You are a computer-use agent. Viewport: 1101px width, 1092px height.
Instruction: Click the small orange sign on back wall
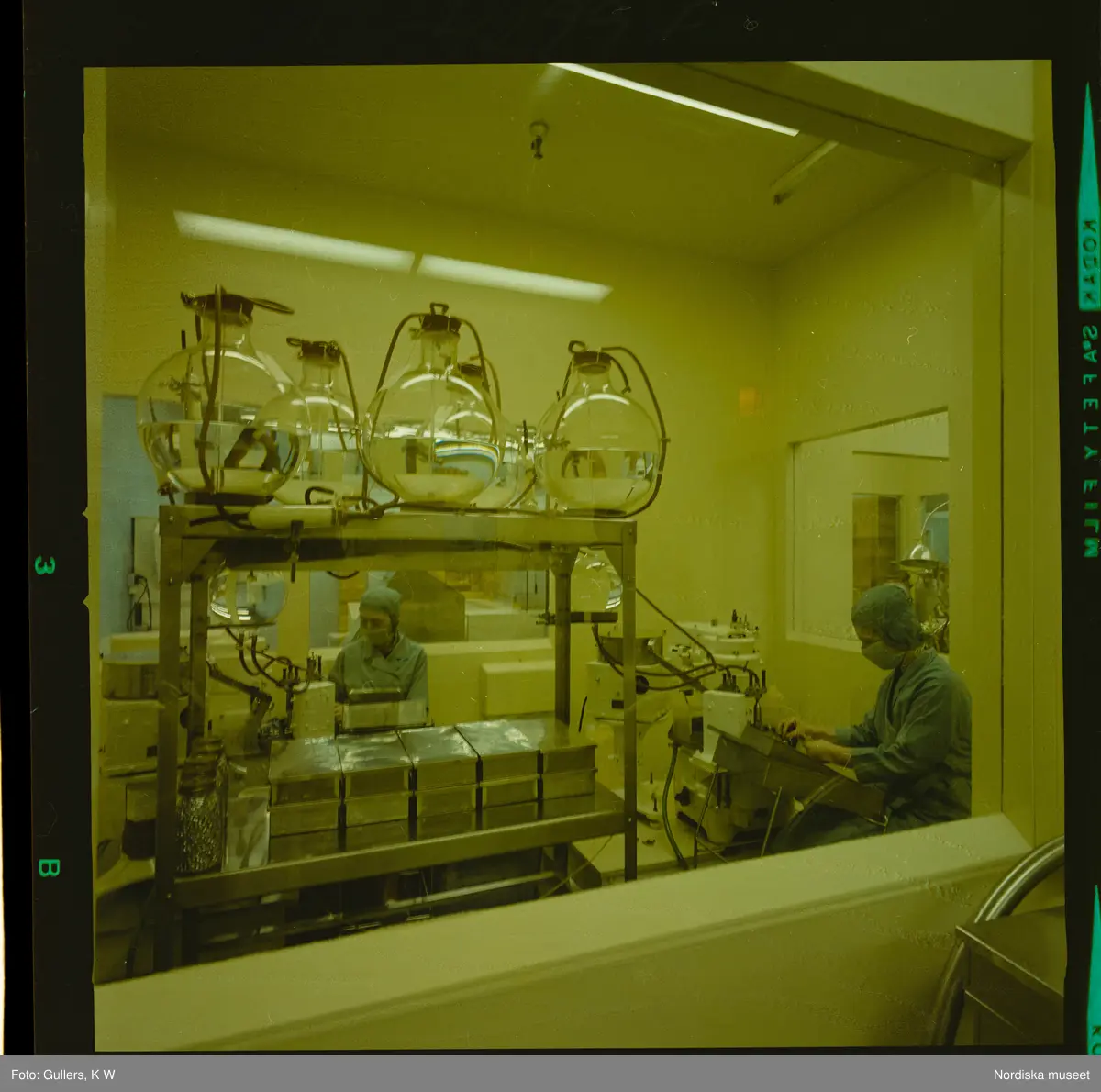pos(748,399)
